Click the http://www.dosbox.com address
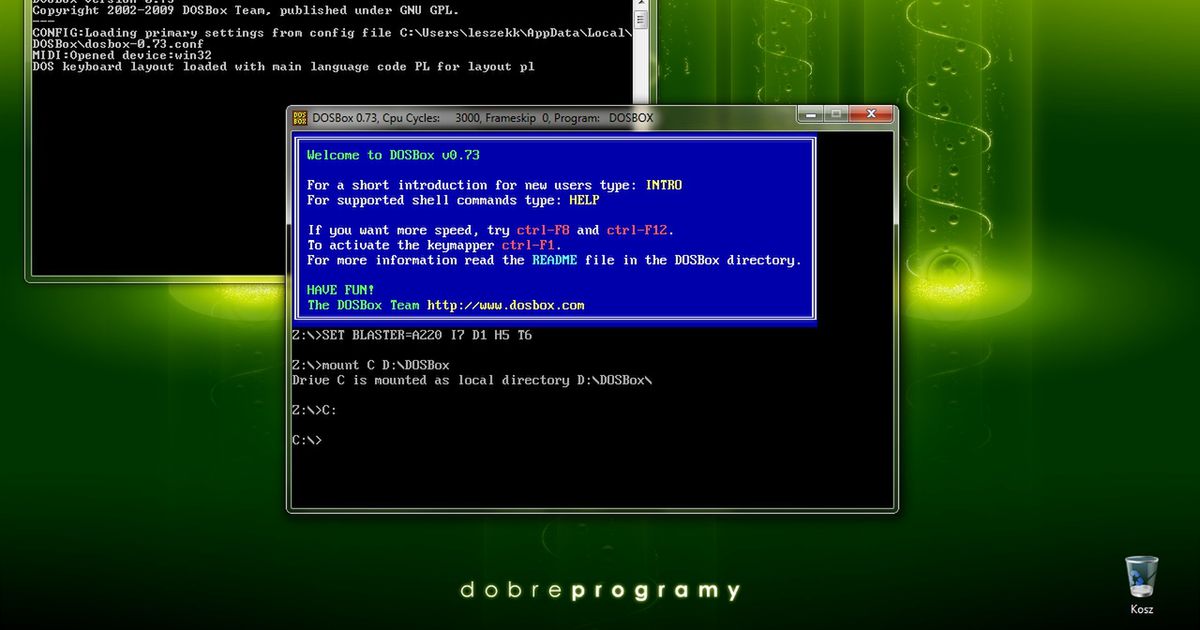Image resolution: width=1200 pixels, height=630 pixels. pyautogui.click(x=505, y=305)
